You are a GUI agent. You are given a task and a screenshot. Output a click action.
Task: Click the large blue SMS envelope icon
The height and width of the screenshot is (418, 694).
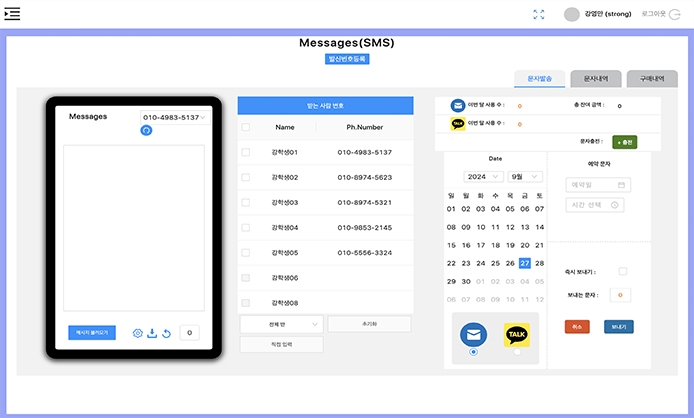coord(473,334)
